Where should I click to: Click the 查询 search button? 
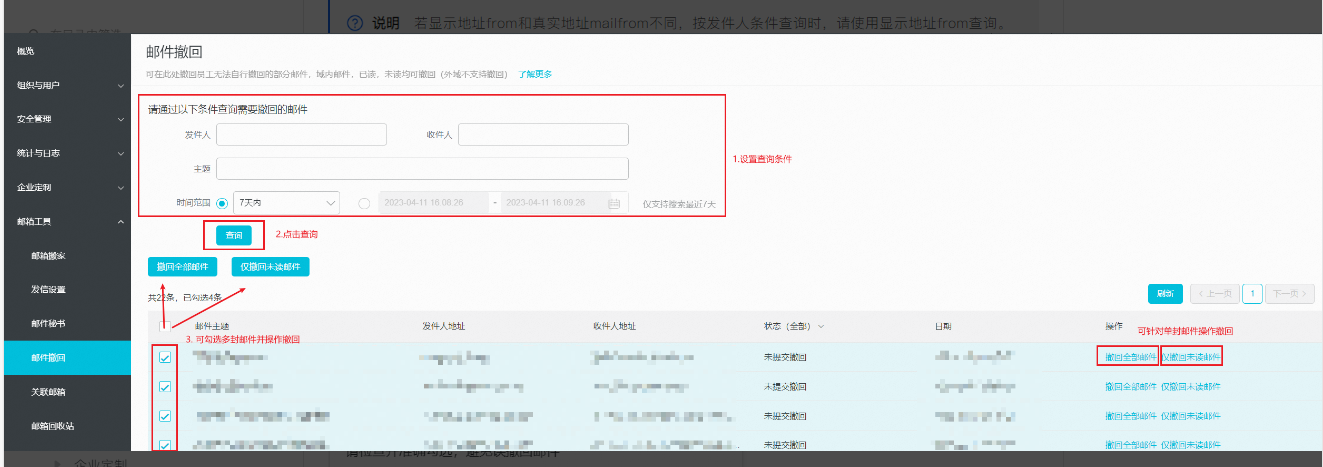click(234, 235)
